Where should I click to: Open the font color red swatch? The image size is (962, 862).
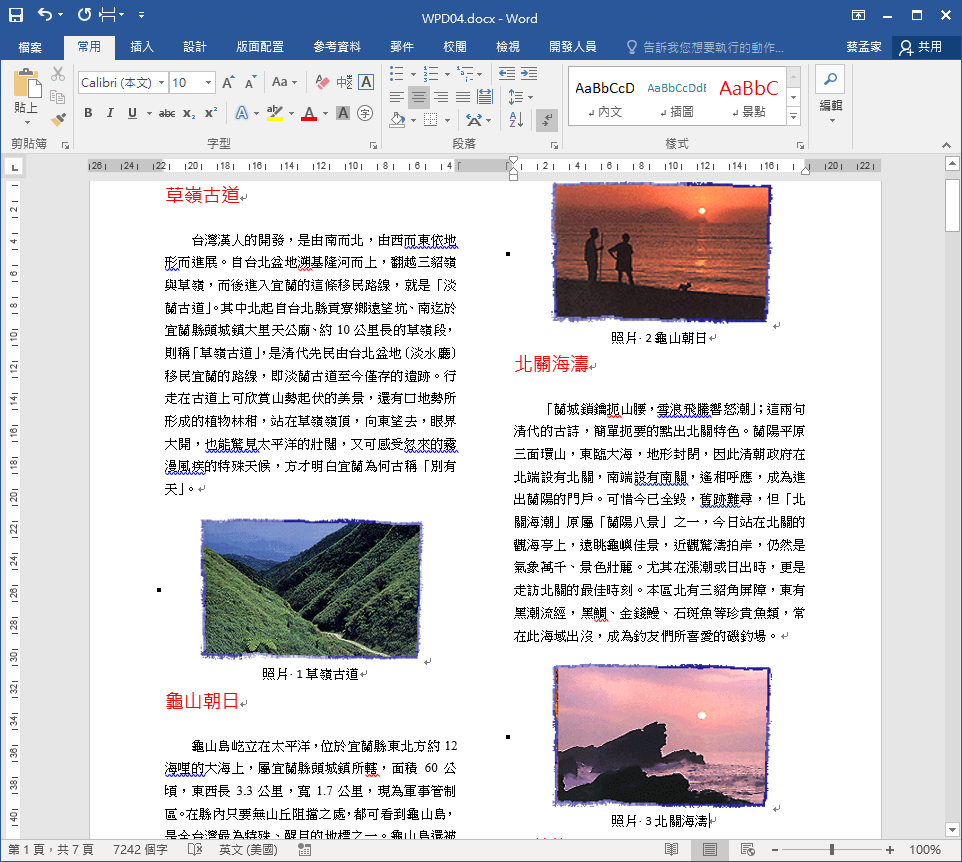click(309, 113)
